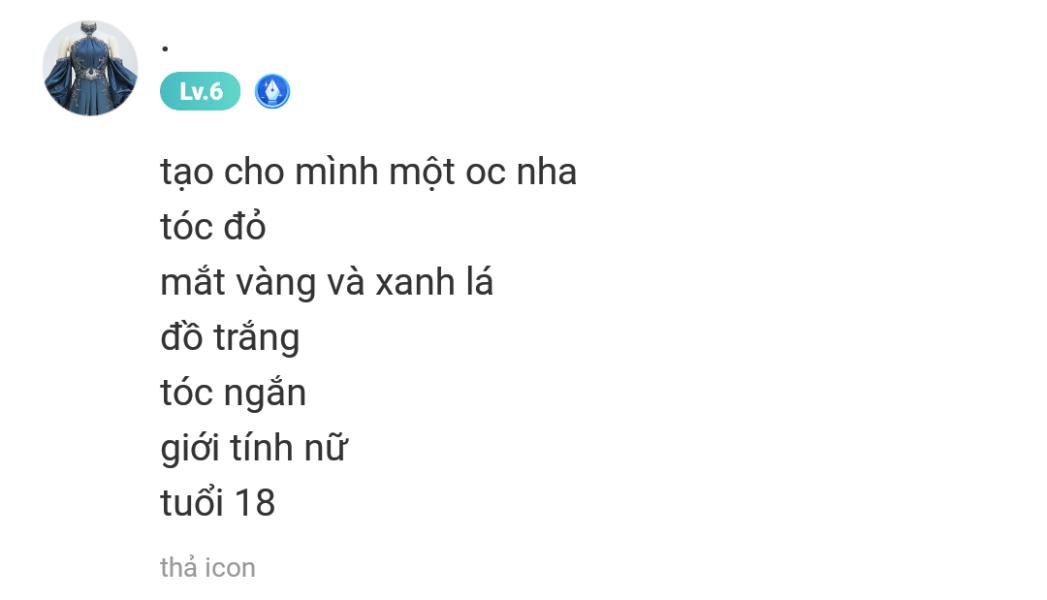This screenshot has width=1047, height=600.
Task: Click the word "trắng" in the comment
Action: click(256, 338)
